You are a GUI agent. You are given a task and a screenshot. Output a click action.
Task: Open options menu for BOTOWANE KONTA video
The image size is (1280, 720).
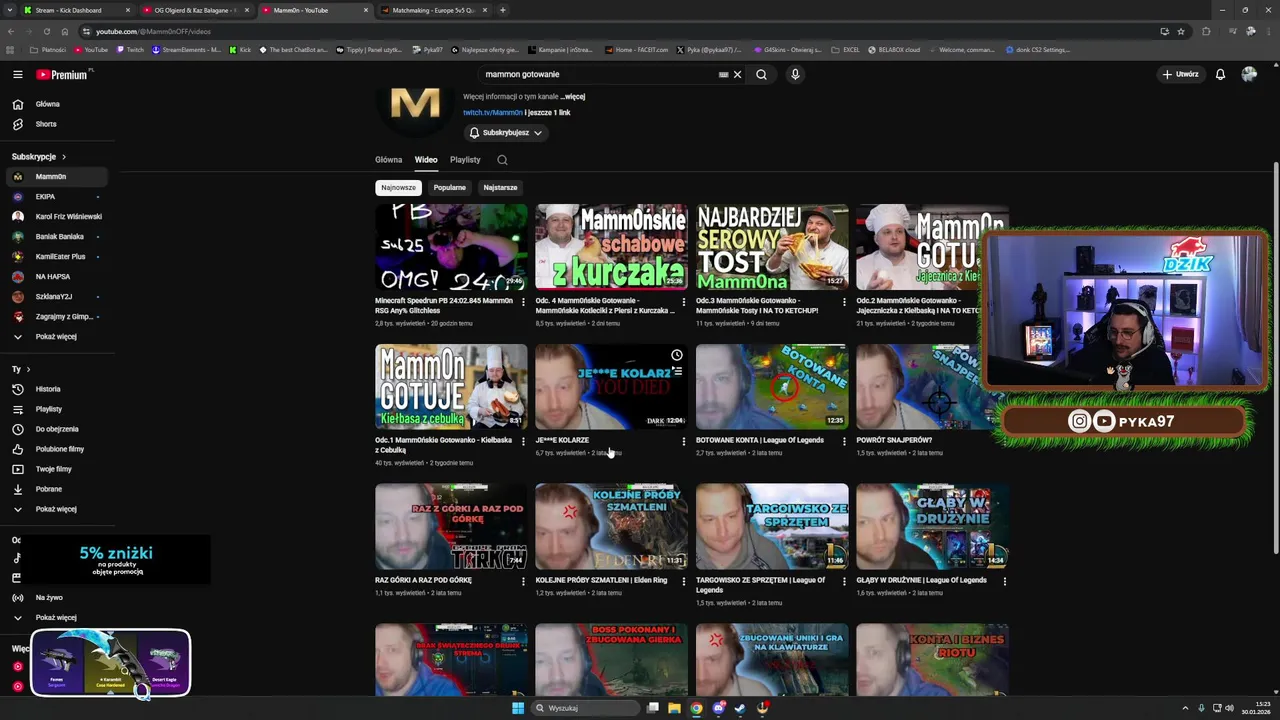[844, 441]
